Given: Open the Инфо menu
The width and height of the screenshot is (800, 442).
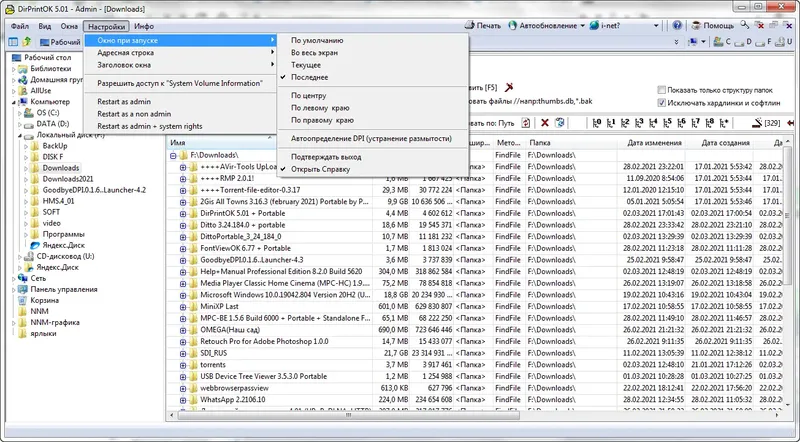Looking at the screenshot, I should 144,26.
